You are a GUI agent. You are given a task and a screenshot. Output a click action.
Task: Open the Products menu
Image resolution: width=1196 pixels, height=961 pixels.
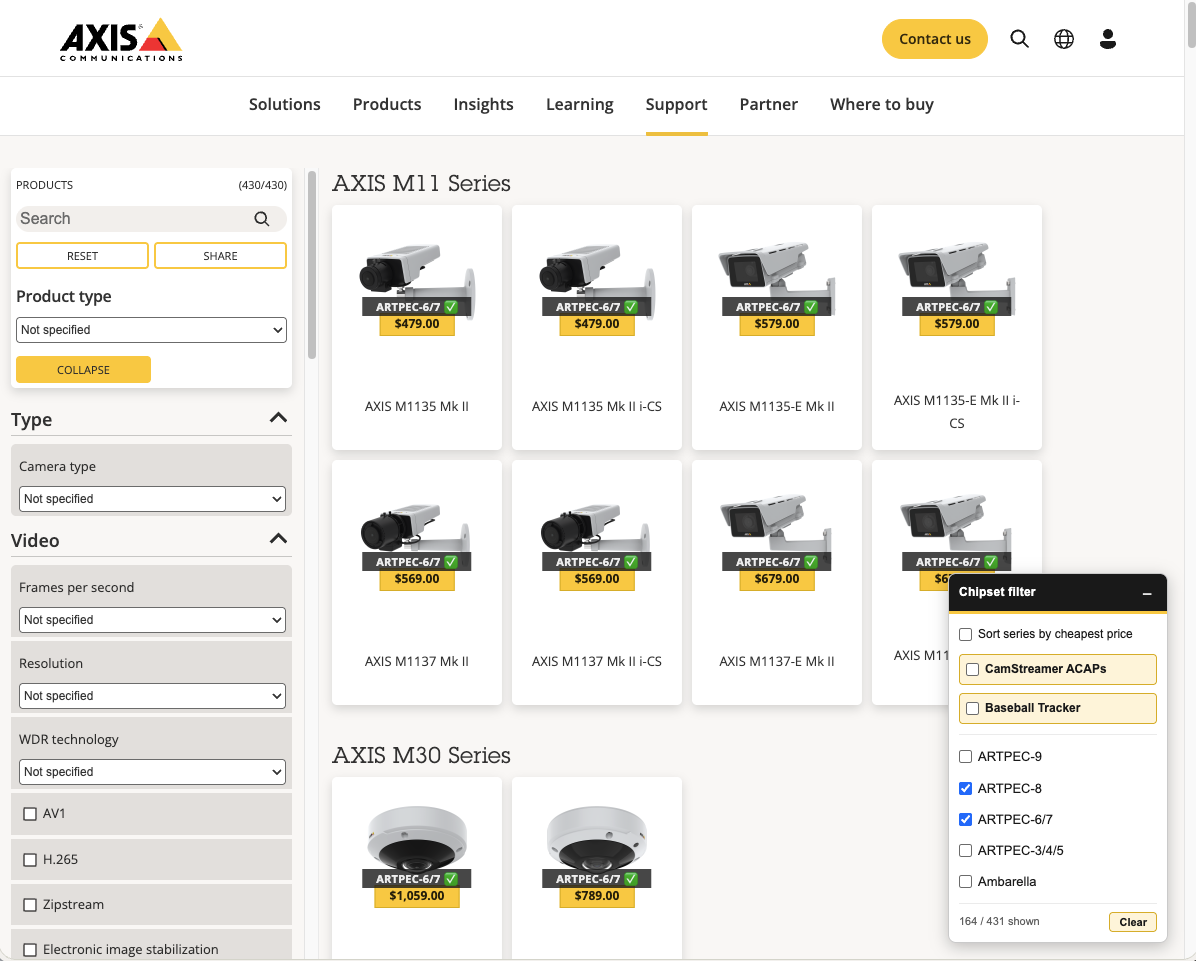387,104
